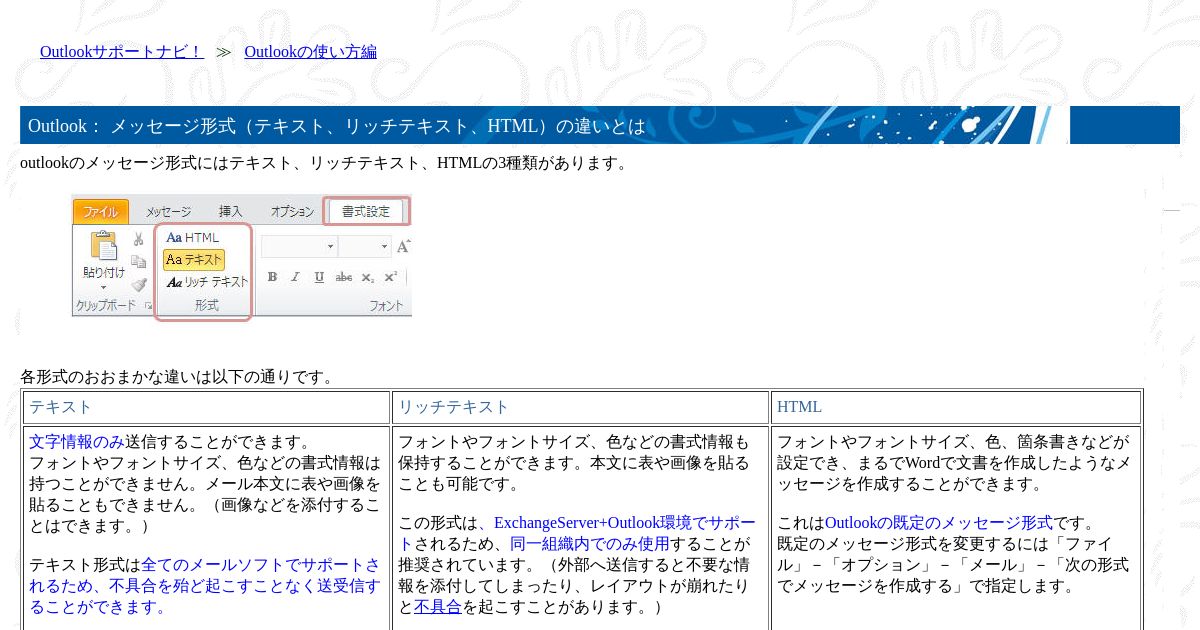Apply subscript with the x₂ icon
1200x630 pixels.
[x=368, y=277]
